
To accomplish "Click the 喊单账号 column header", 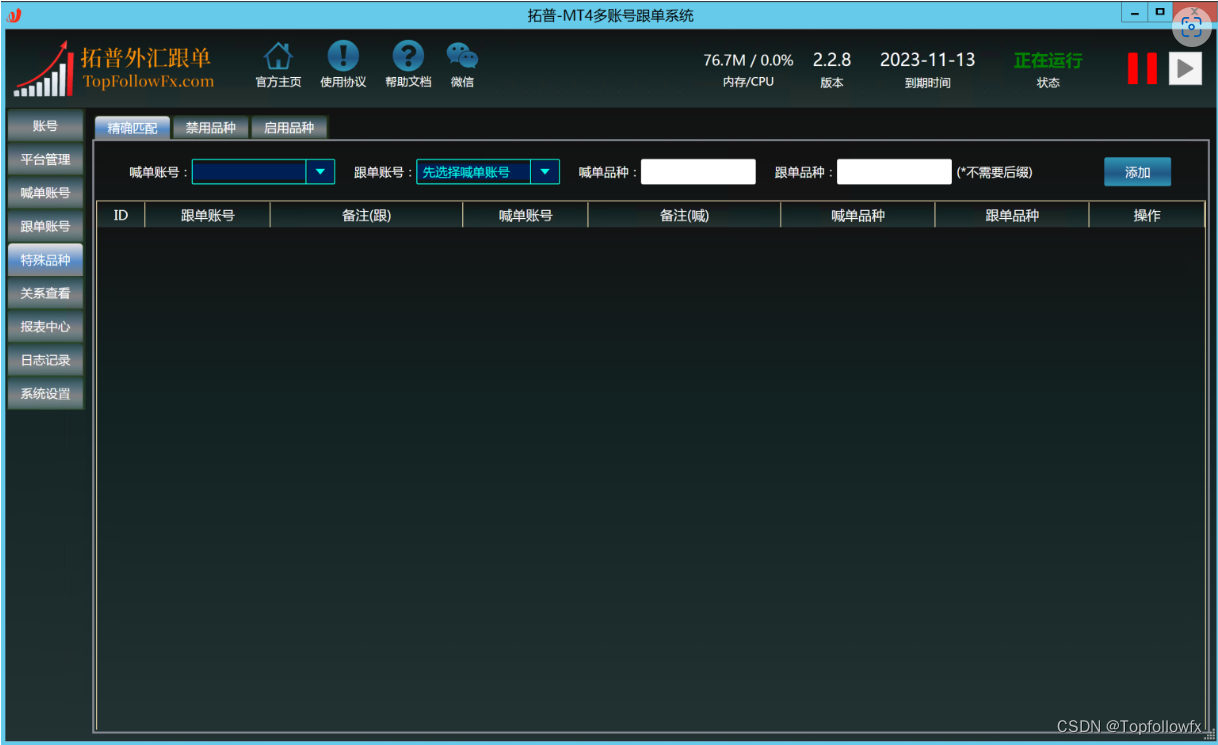I will click(x=526, y=215).
